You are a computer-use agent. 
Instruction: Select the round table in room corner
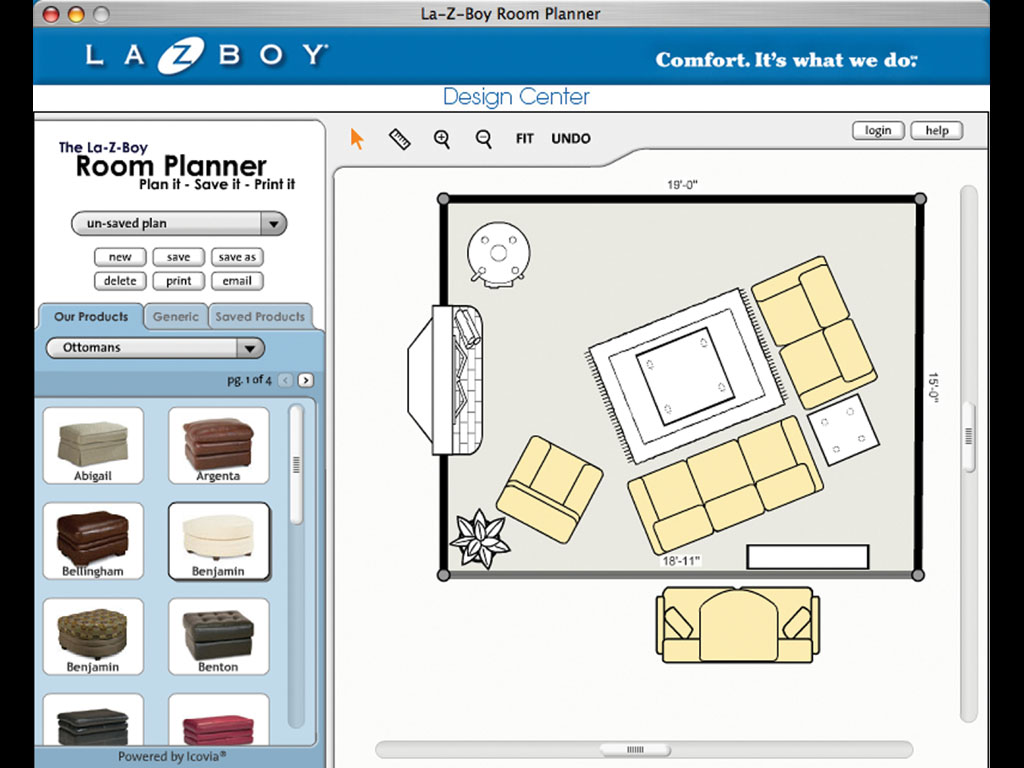498,255
